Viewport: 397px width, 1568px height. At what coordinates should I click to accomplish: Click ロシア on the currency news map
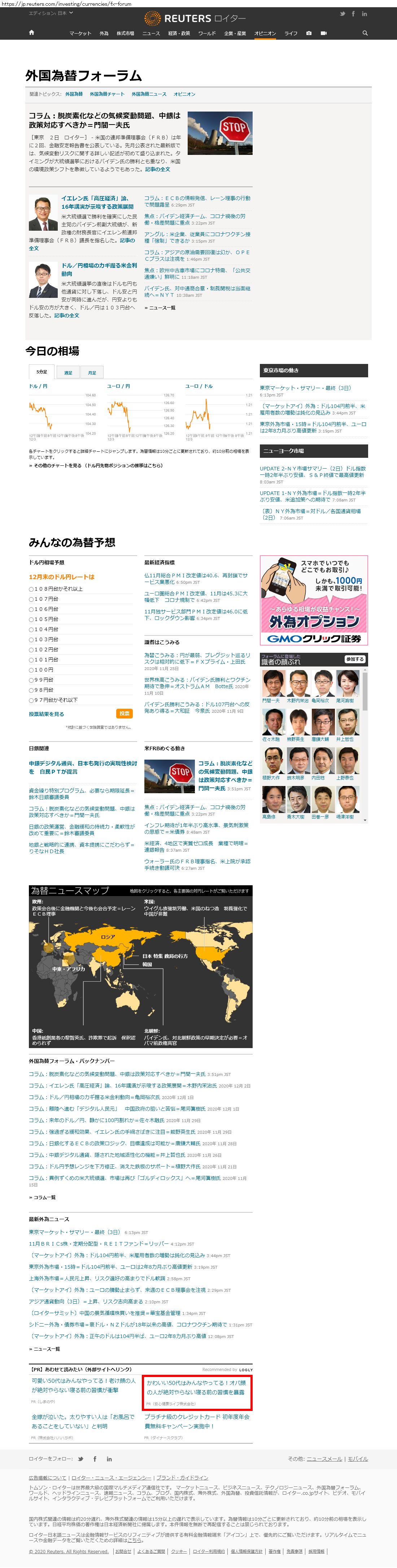[x=108, y=937]
